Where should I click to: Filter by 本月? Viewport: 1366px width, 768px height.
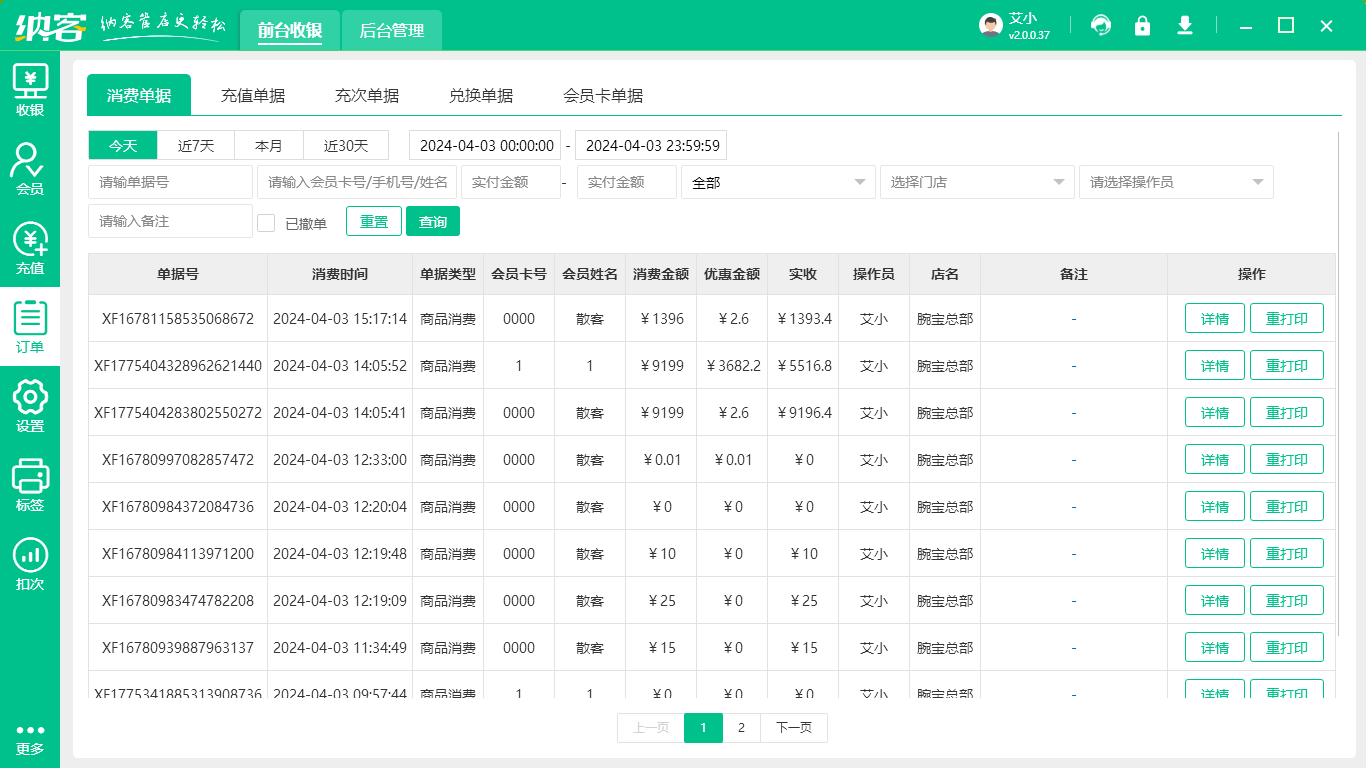pyautogui.click(x=269, y=145)
